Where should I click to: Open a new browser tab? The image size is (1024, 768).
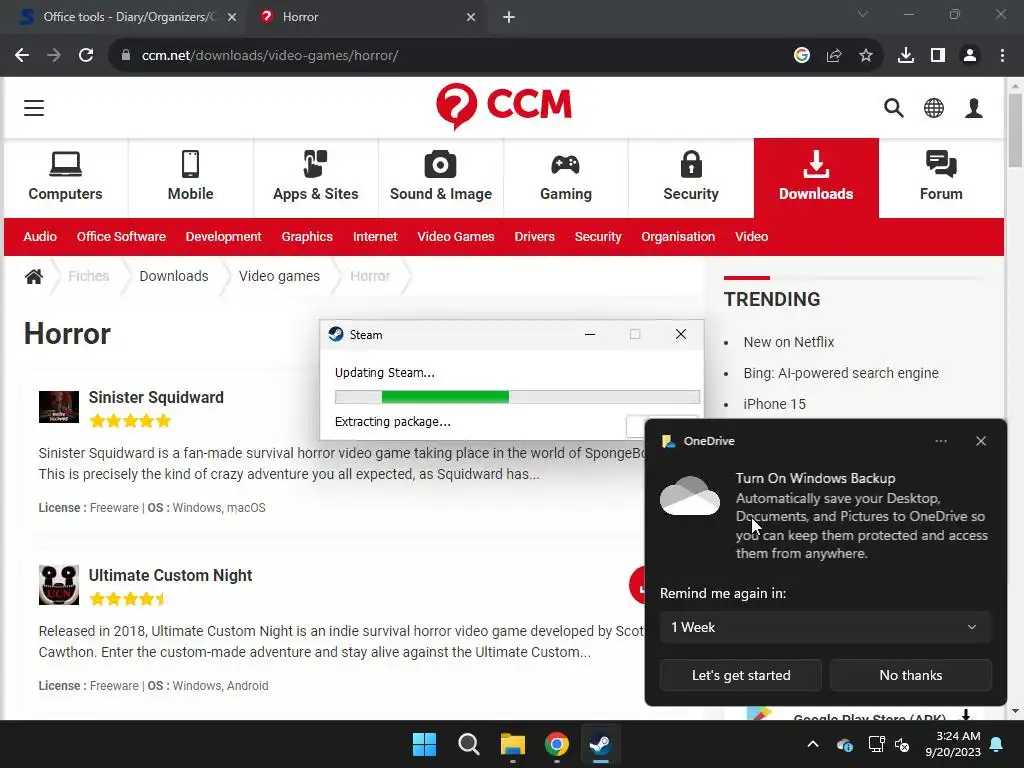[509, 17]
